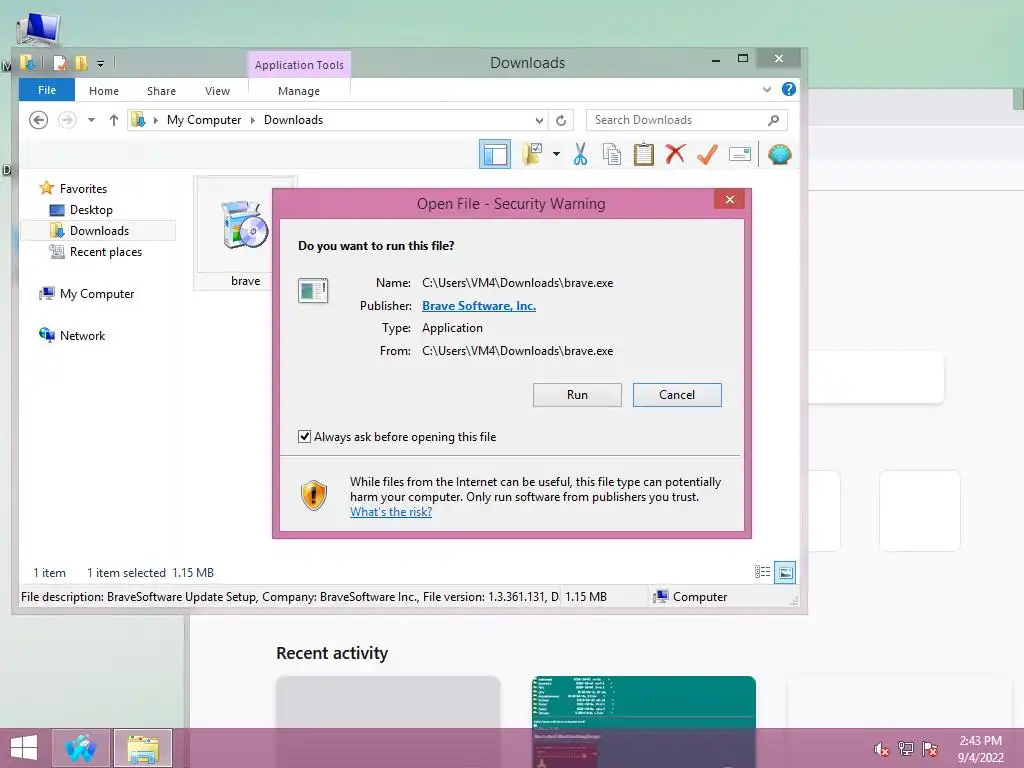Select Favorites in the navigation pane
Viewport: 1024px width, 768px height.
pyautogui.click(x=83, y=189)
